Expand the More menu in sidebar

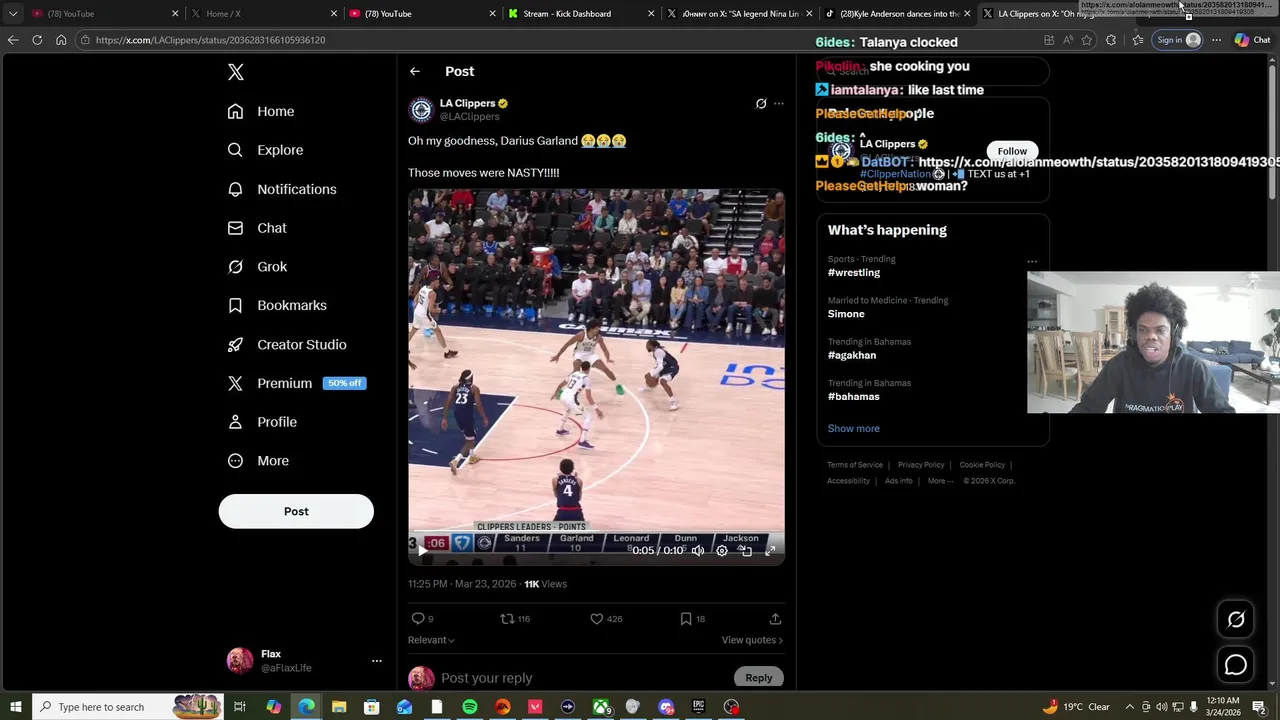click(x=258, y=461)
